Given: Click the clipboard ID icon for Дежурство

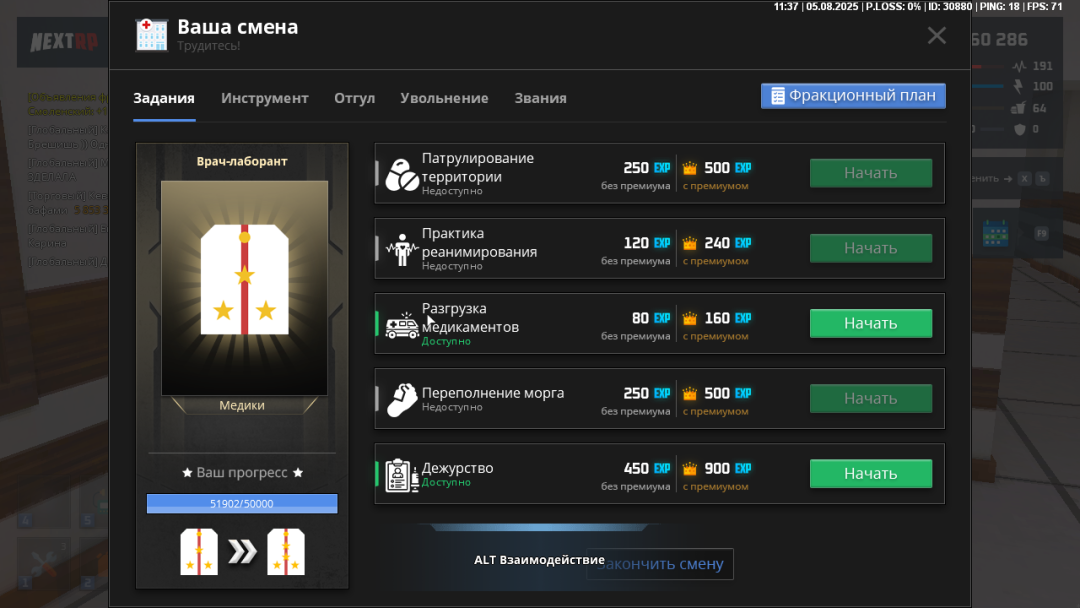Looking at the screenshot, I should click(x=402, y=474).
